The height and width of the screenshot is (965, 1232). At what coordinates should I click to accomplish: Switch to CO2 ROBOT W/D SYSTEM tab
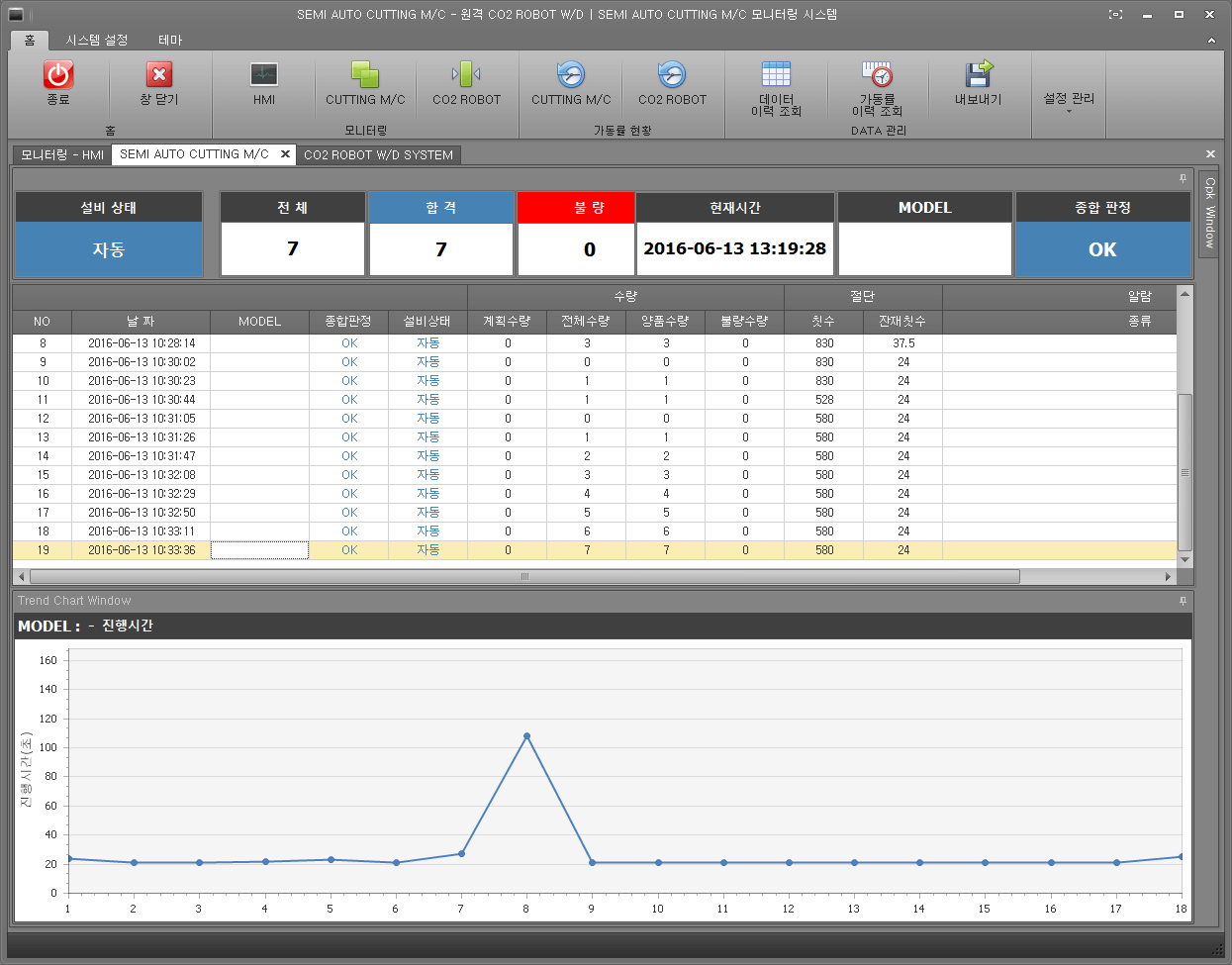378,155
